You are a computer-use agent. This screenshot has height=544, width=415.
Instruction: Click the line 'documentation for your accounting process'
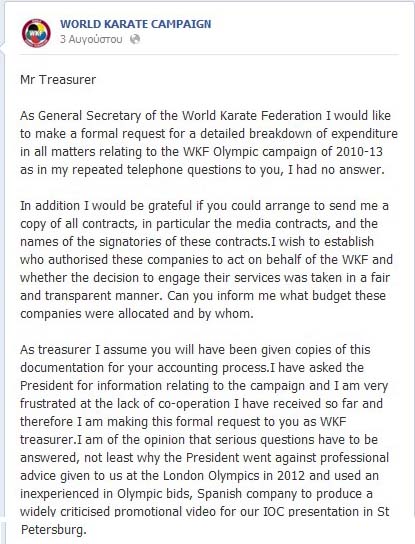(192, 368)
